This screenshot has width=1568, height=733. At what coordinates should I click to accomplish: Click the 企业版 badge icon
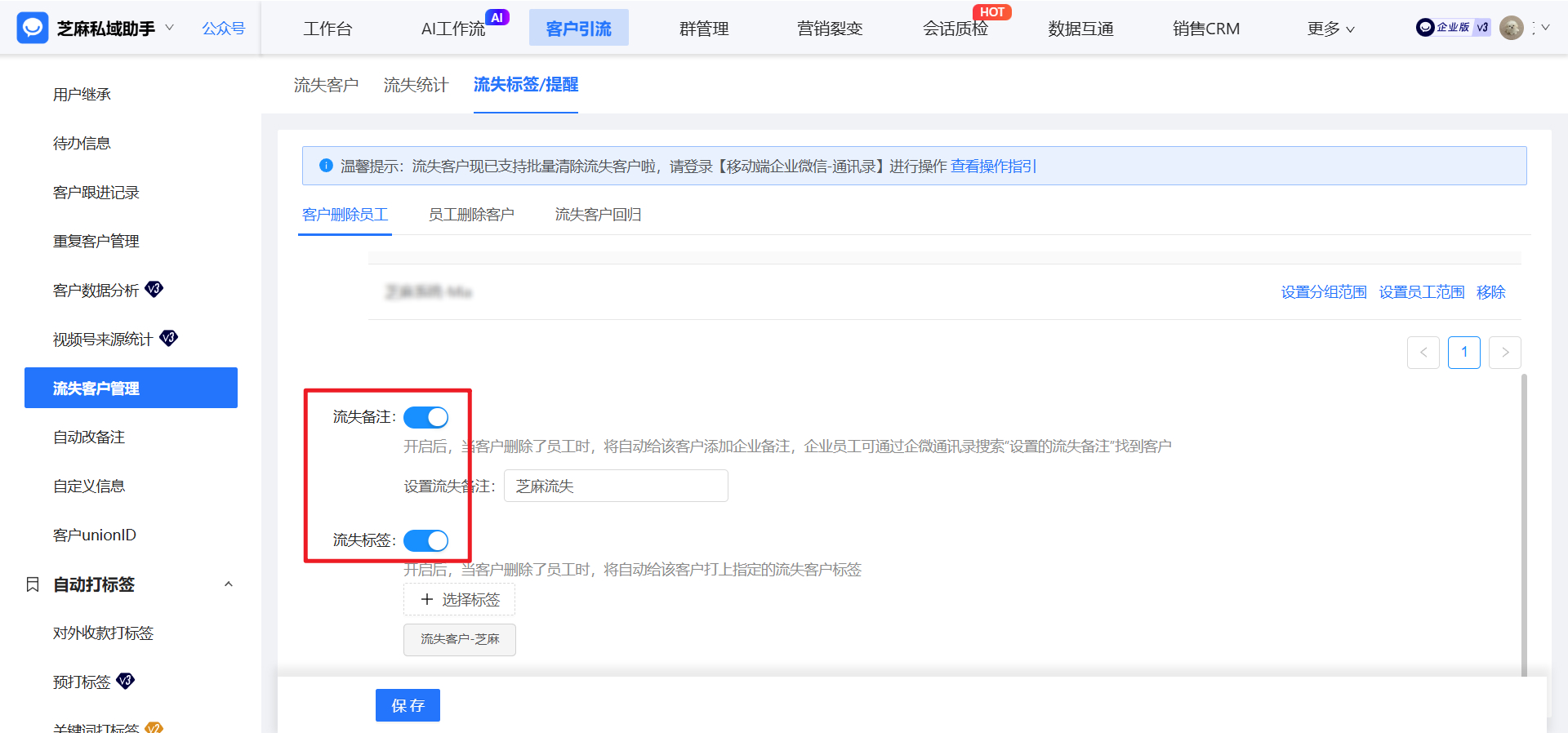[x=1443, y=28]
